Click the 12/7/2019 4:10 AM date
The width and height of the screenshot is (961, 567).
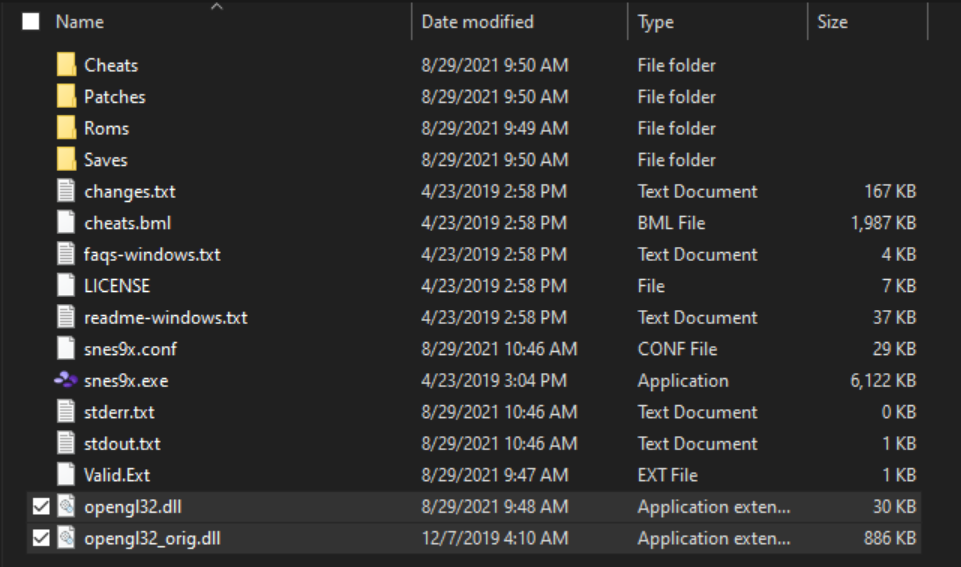(495, 538)
